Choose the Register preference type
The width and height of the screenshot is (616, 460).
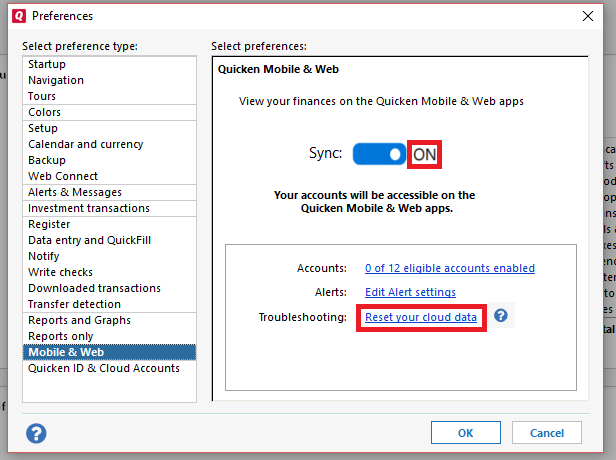click(x=109, y=224)
